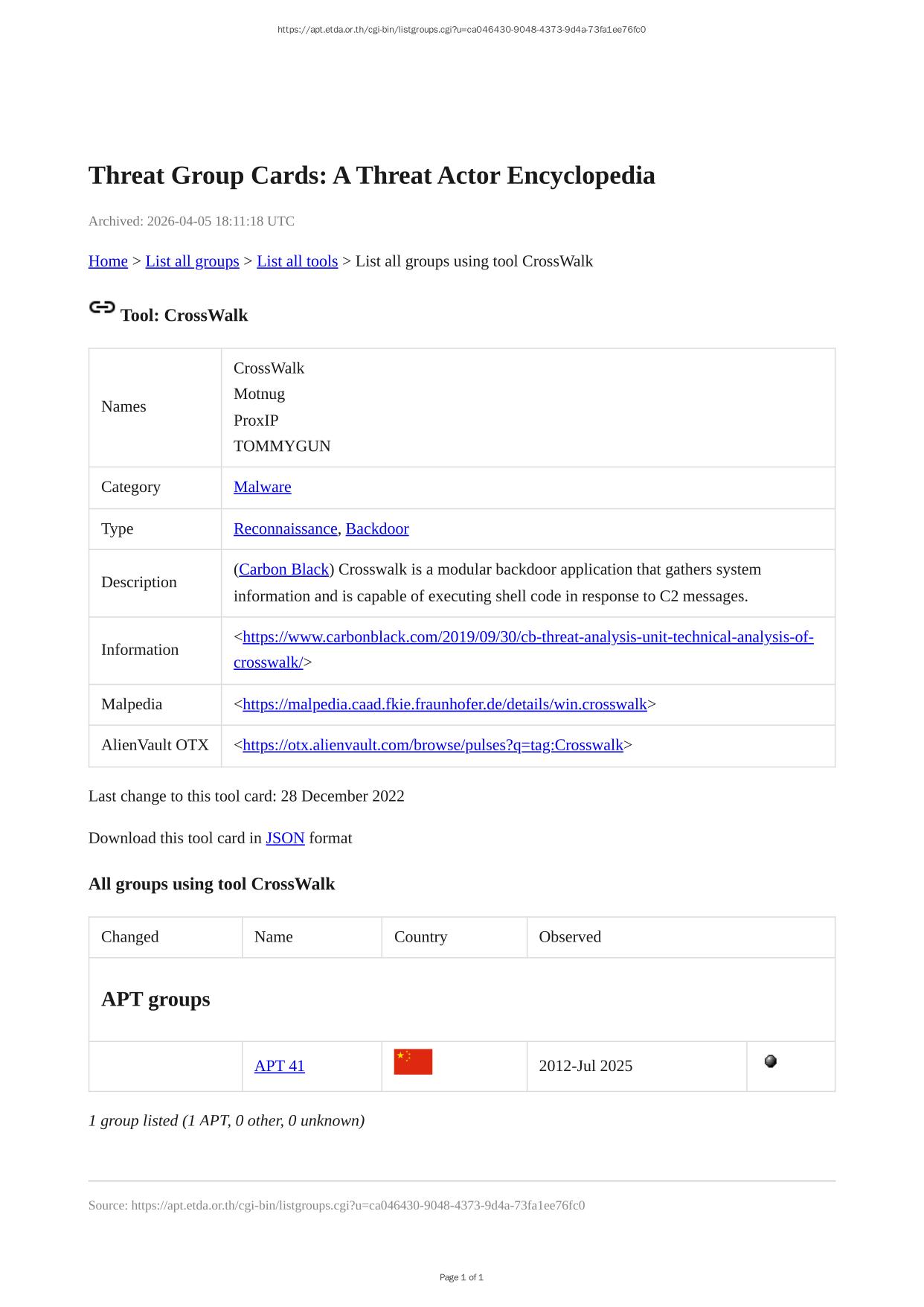Navigate to List all tools breadcrumb
The image size is (924, 1307).
(x=297, y=261)
